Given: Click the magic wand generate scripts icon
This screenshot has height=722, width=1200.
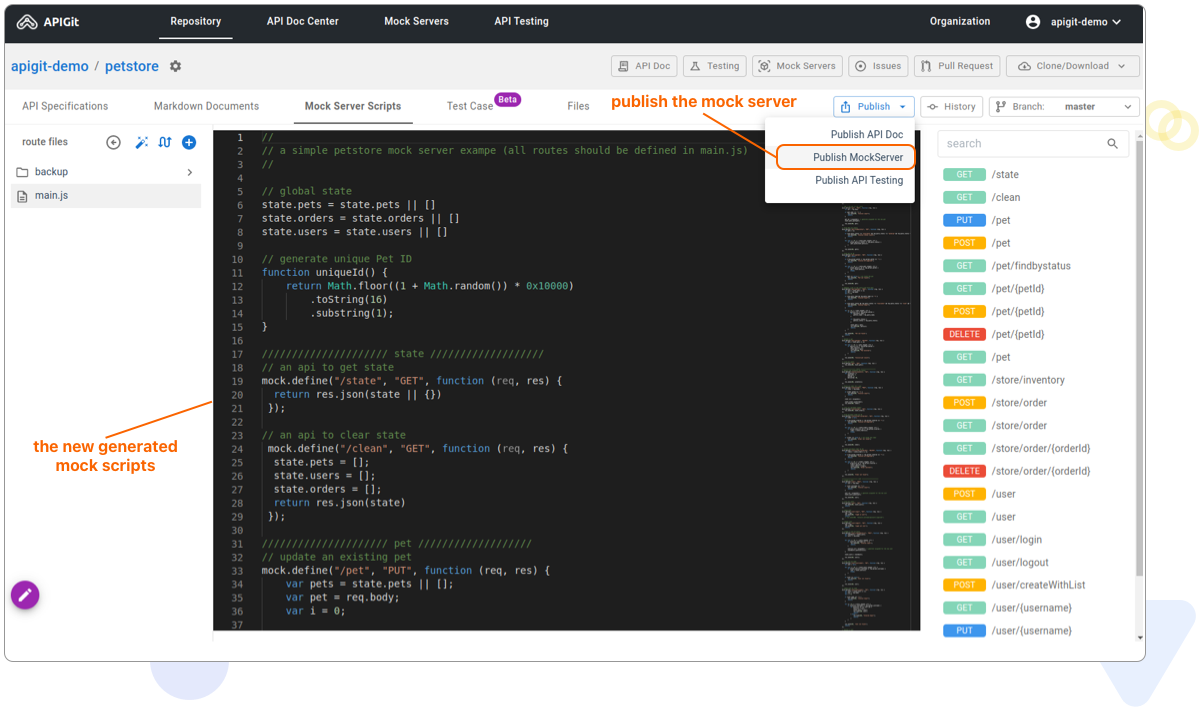Looking at the screenshot, I should (x=141, y=142).
